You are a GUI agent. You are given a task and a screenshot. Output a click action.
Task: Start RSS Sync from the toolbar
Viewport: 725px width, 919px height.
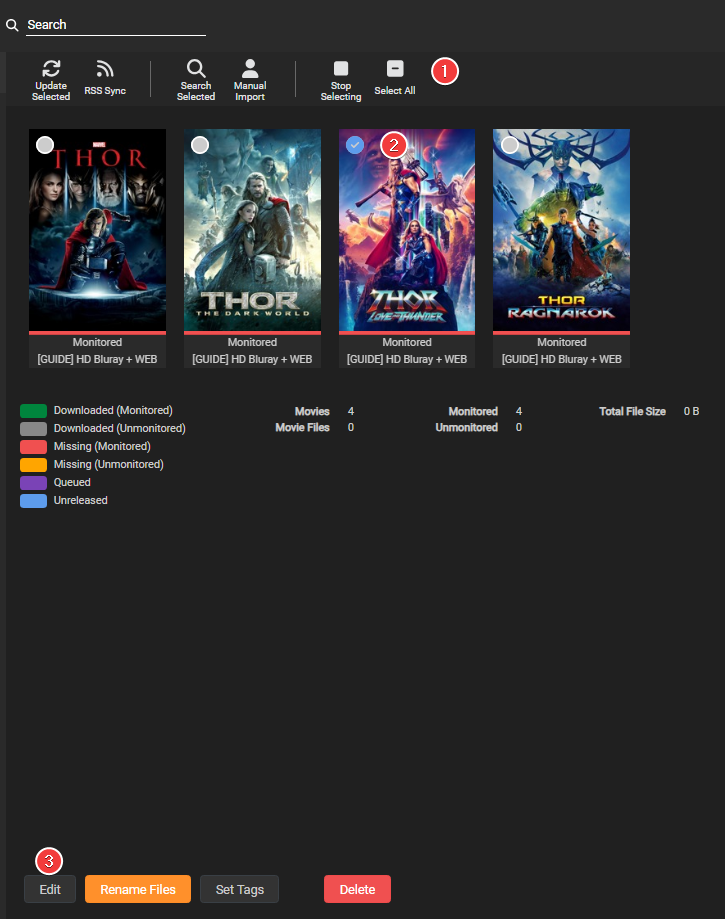coord(104,69)
